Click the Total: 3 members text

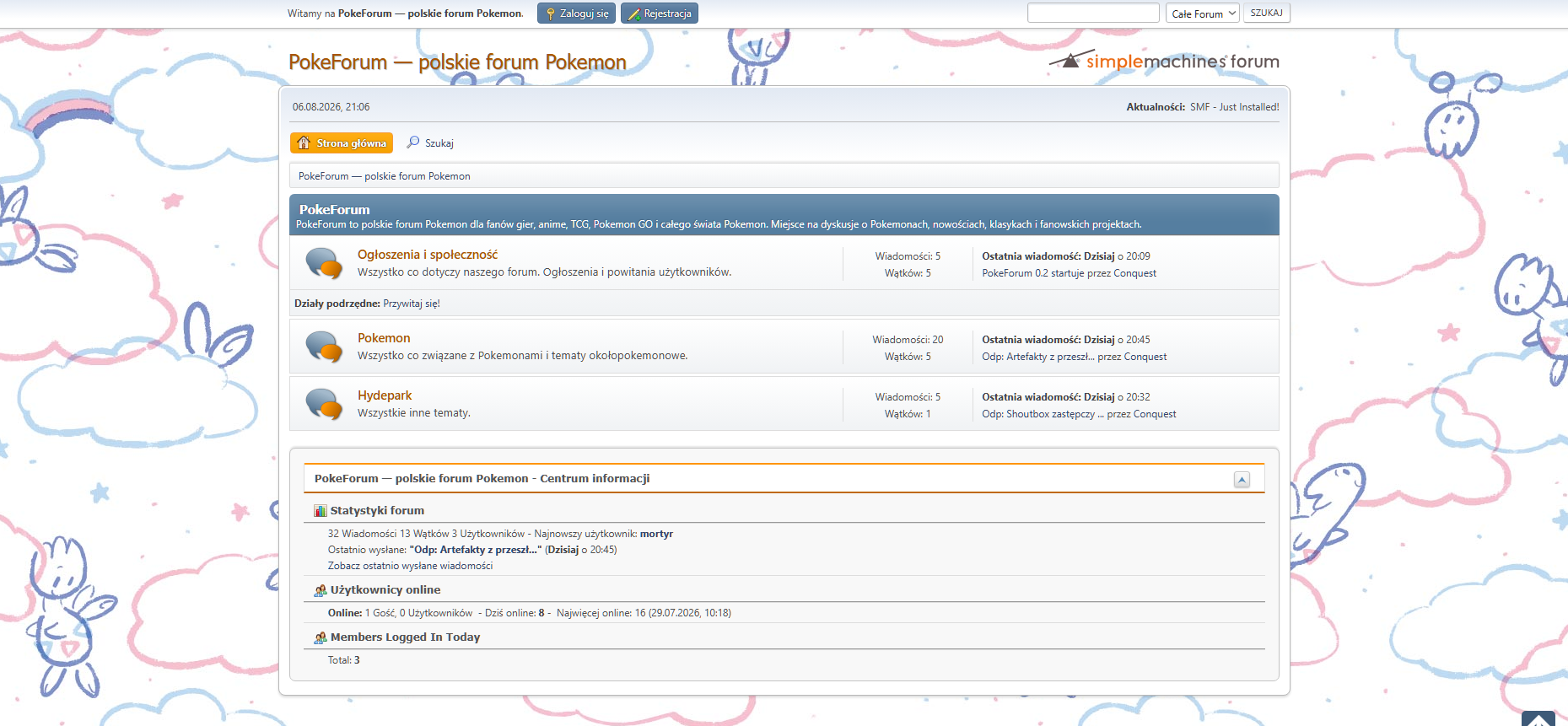(x=344, y=660)
